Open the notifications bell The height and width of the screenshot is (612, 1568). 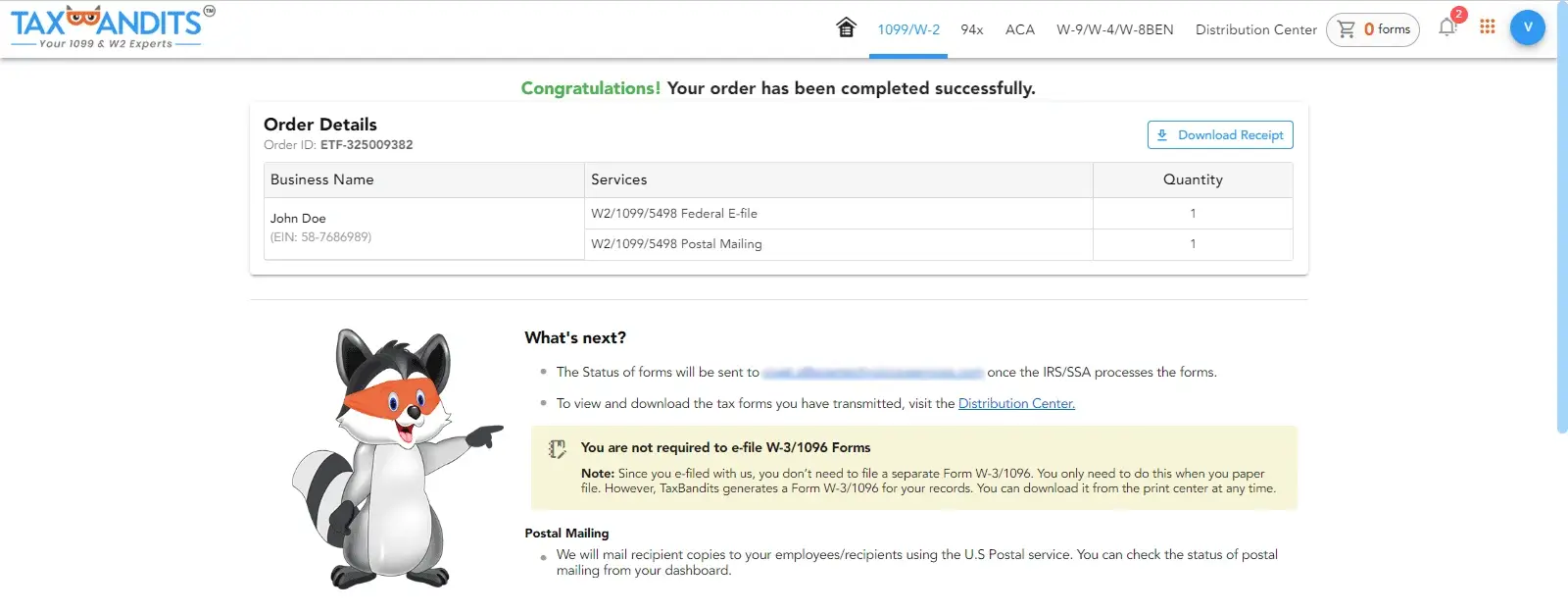(1447, 27)
